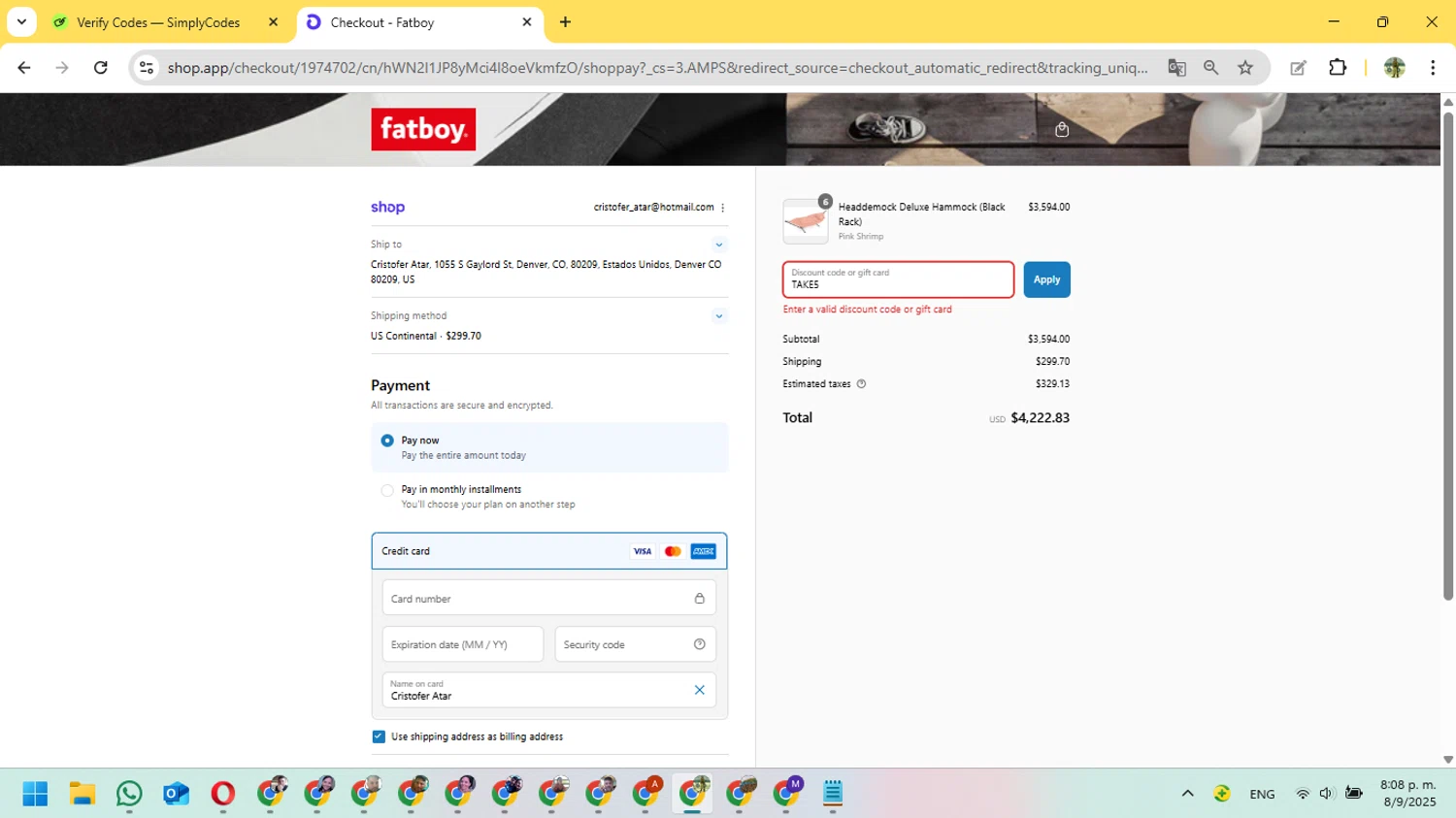1456x818 pixels.
Task: Uncheck Use shipping address as billing address
Action: (379, 736)
